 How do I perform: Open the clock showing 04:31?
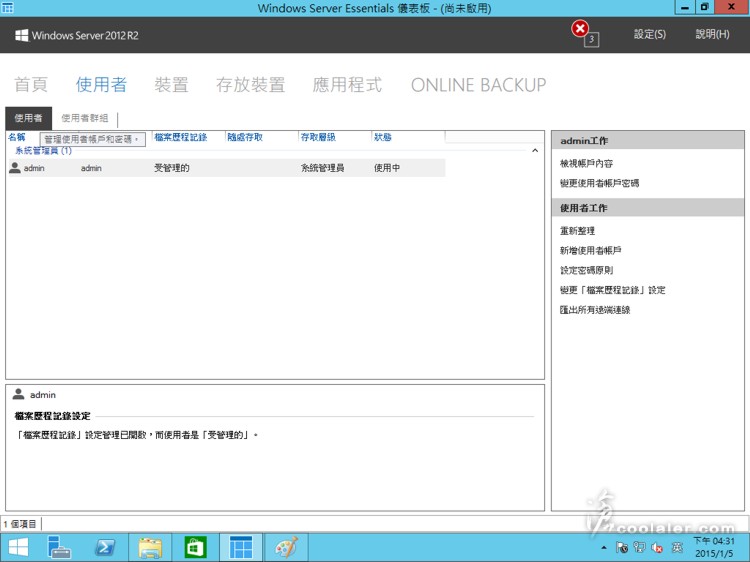tap(714, 547)
